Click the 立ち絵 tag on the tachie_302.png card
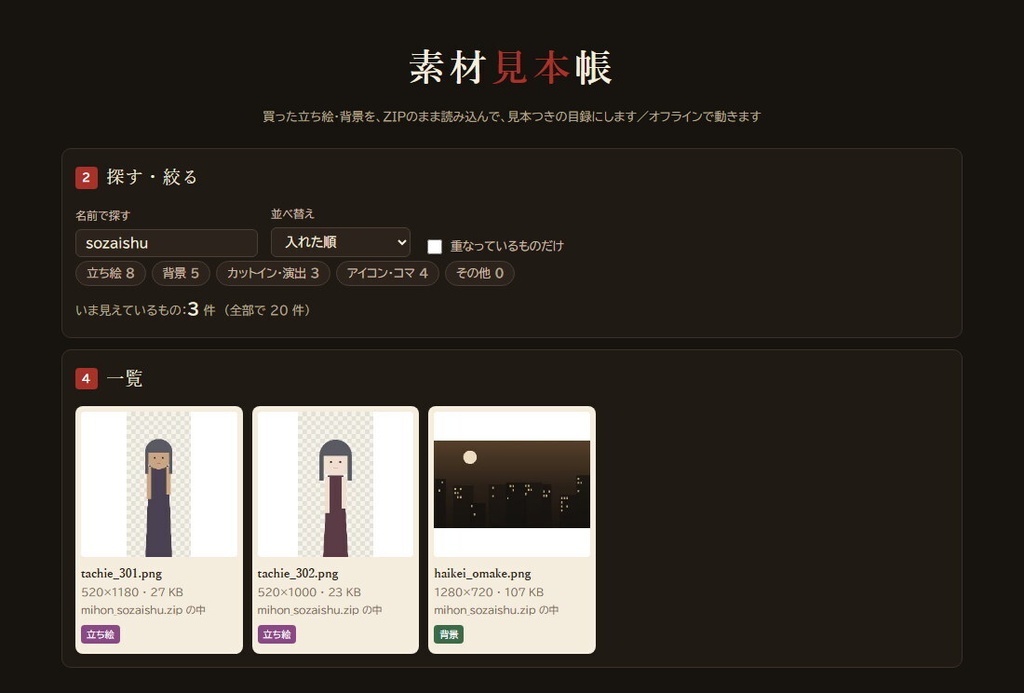The height and width of the screenshot is (693, 1024). [276, 634]
